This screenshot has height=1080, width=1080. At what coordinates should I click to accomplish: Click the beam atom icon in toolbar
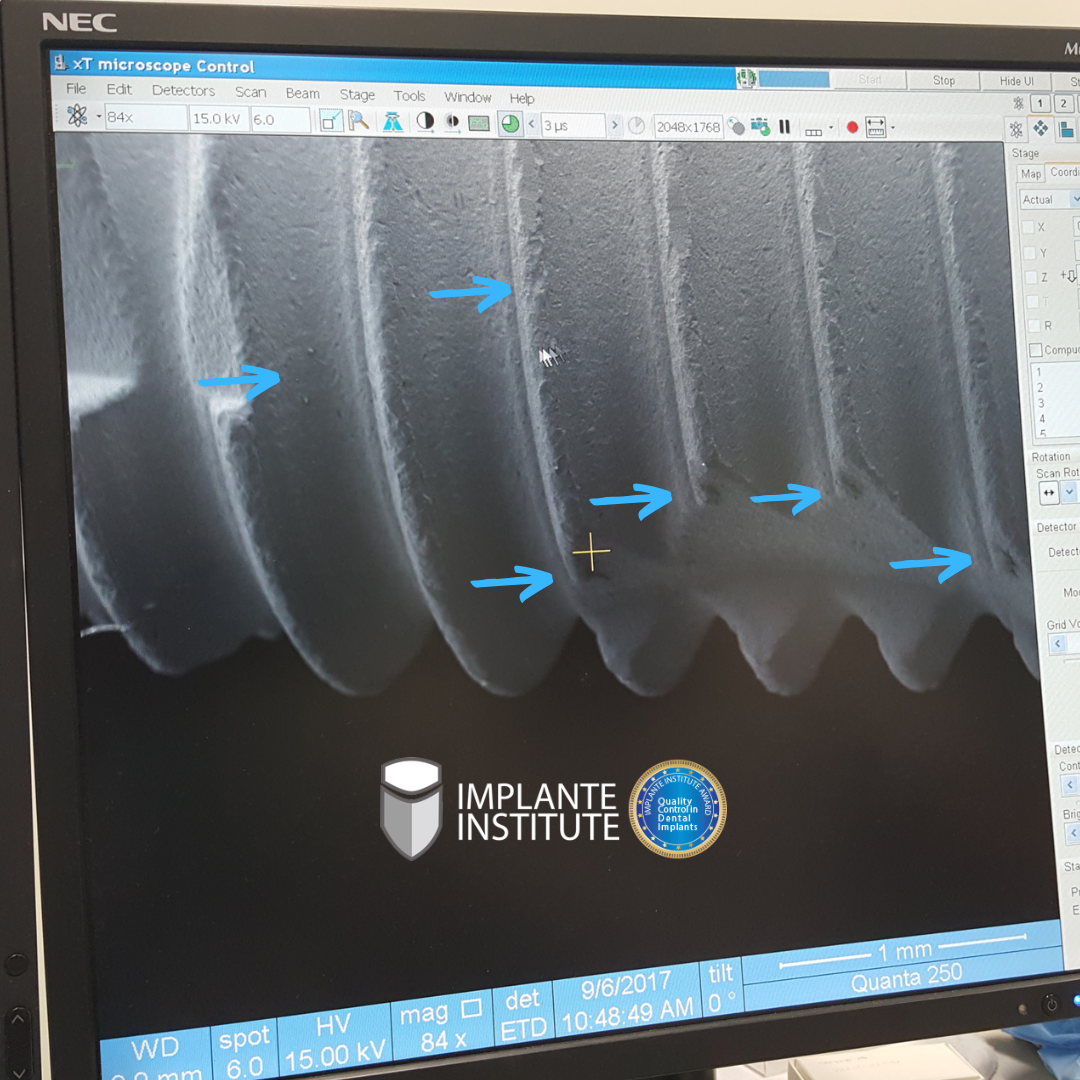77,116
